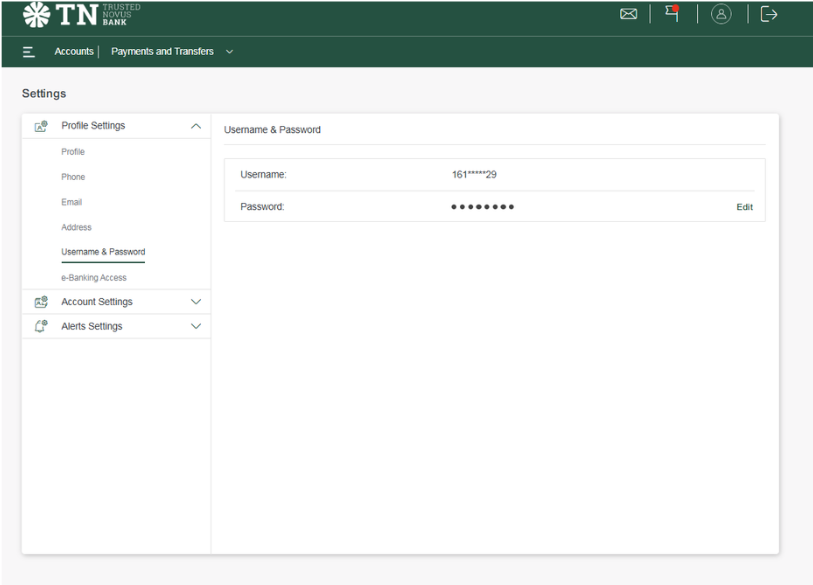Select Profile in the settings sidebar

coord(73,152)
